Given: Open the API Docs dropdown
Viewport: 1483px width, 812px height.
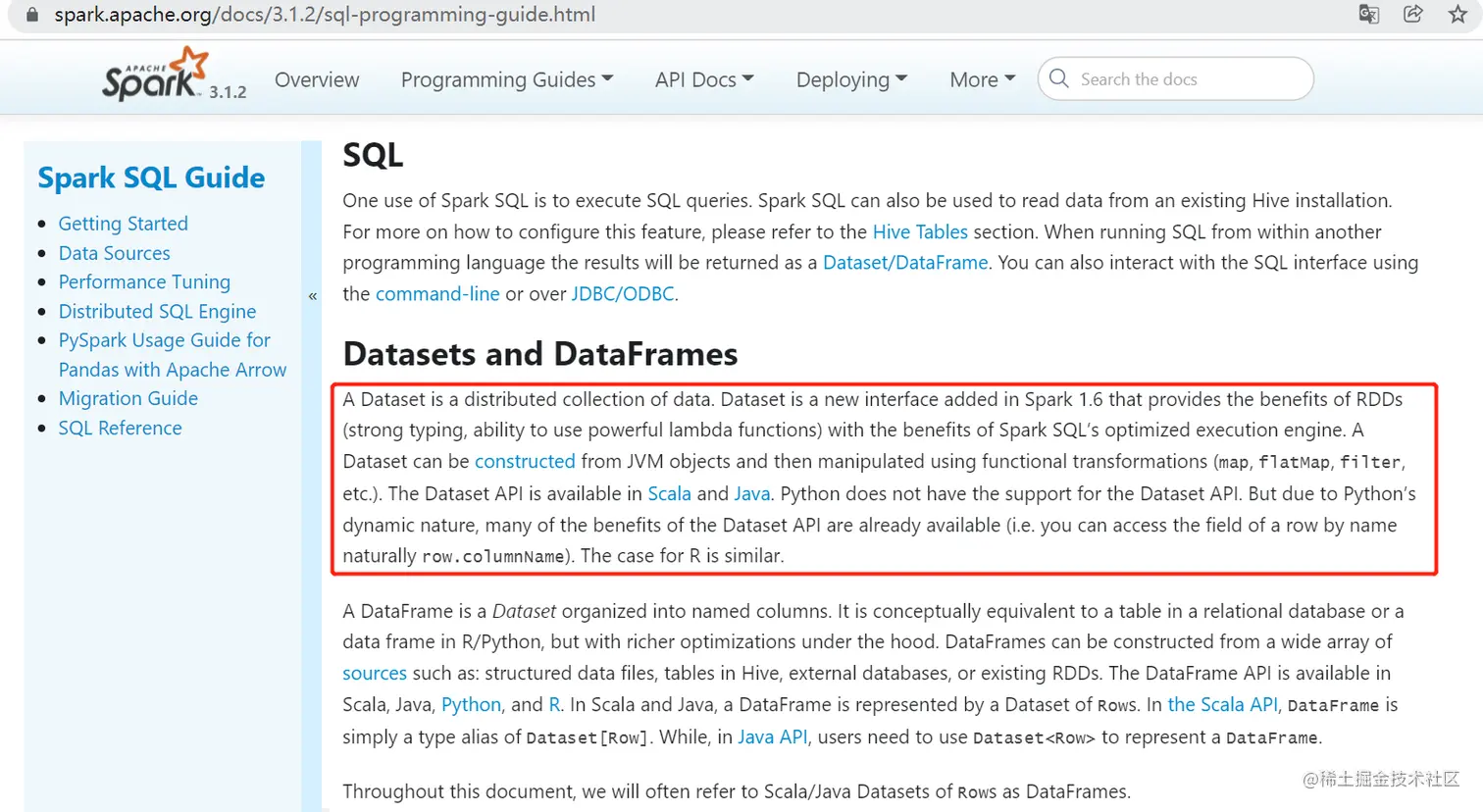Looking at the screenshot, I should tap(704, 79).
